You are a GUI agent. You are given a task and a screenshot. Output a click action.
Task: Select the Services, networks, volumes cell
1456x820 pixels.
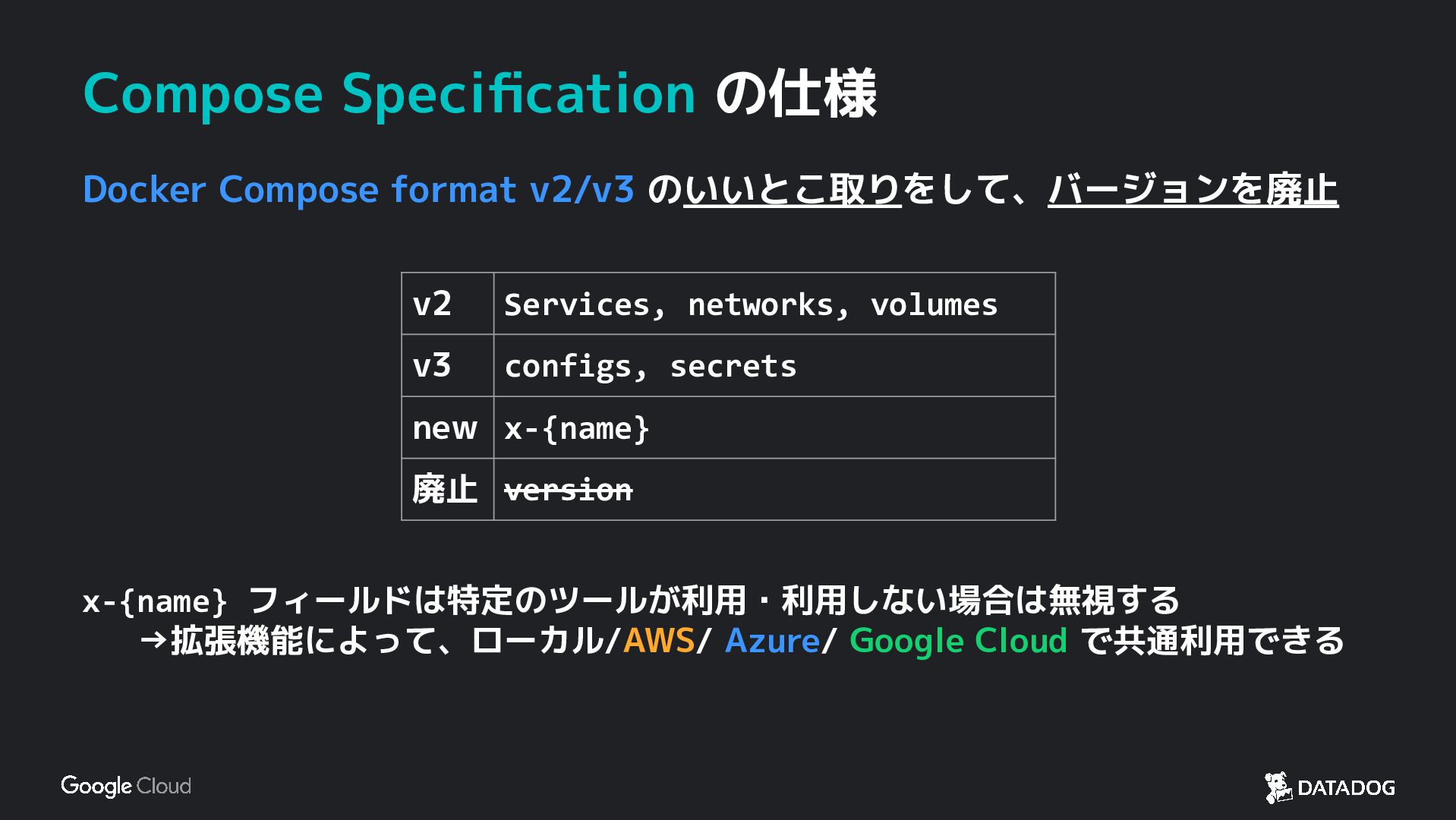tap(774, 304)
